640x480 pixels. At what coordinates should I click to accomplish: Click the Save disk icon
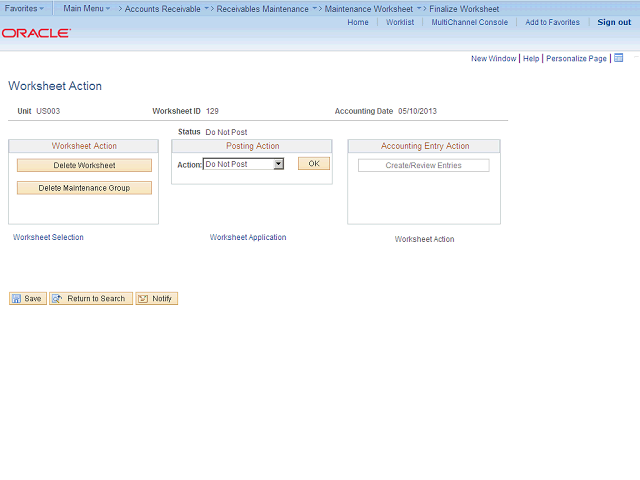16,299
